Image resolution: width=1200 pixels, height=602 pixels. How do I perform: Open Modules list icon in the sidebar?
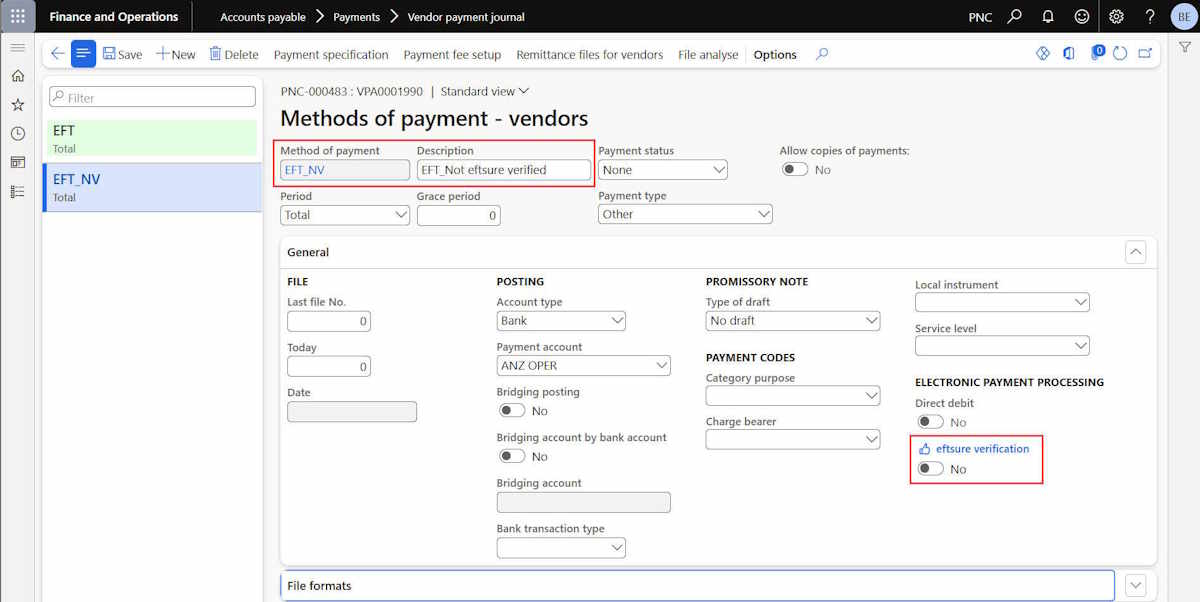[x=17, y=191]
